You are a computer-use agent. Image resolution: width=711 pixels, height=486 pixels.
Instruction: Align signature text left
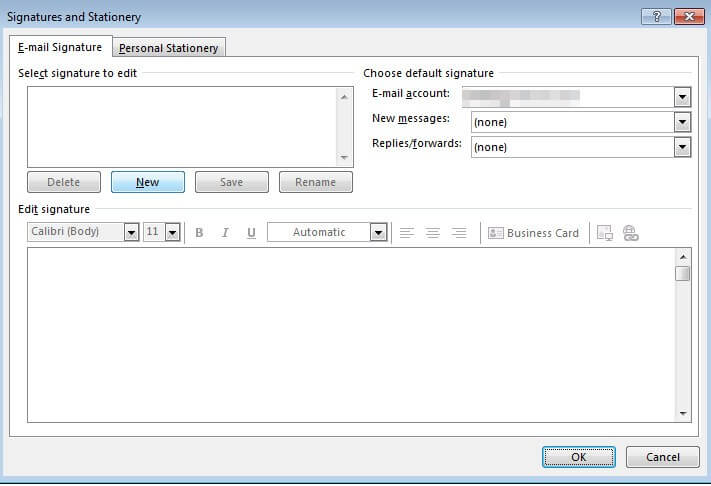[407, 233]
